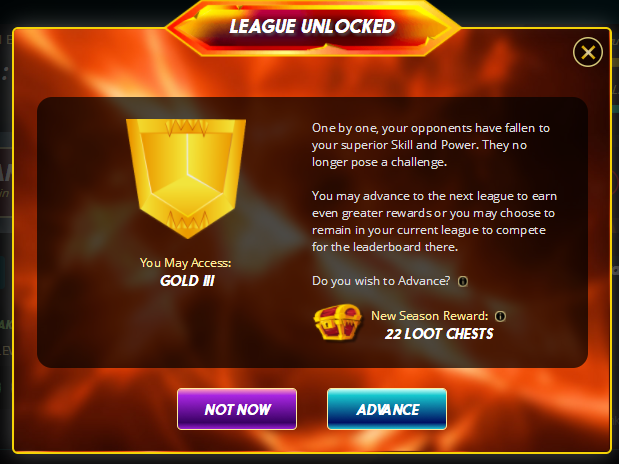Click the 'Do you wish to Advance?' question

click(x=381, y=281)
